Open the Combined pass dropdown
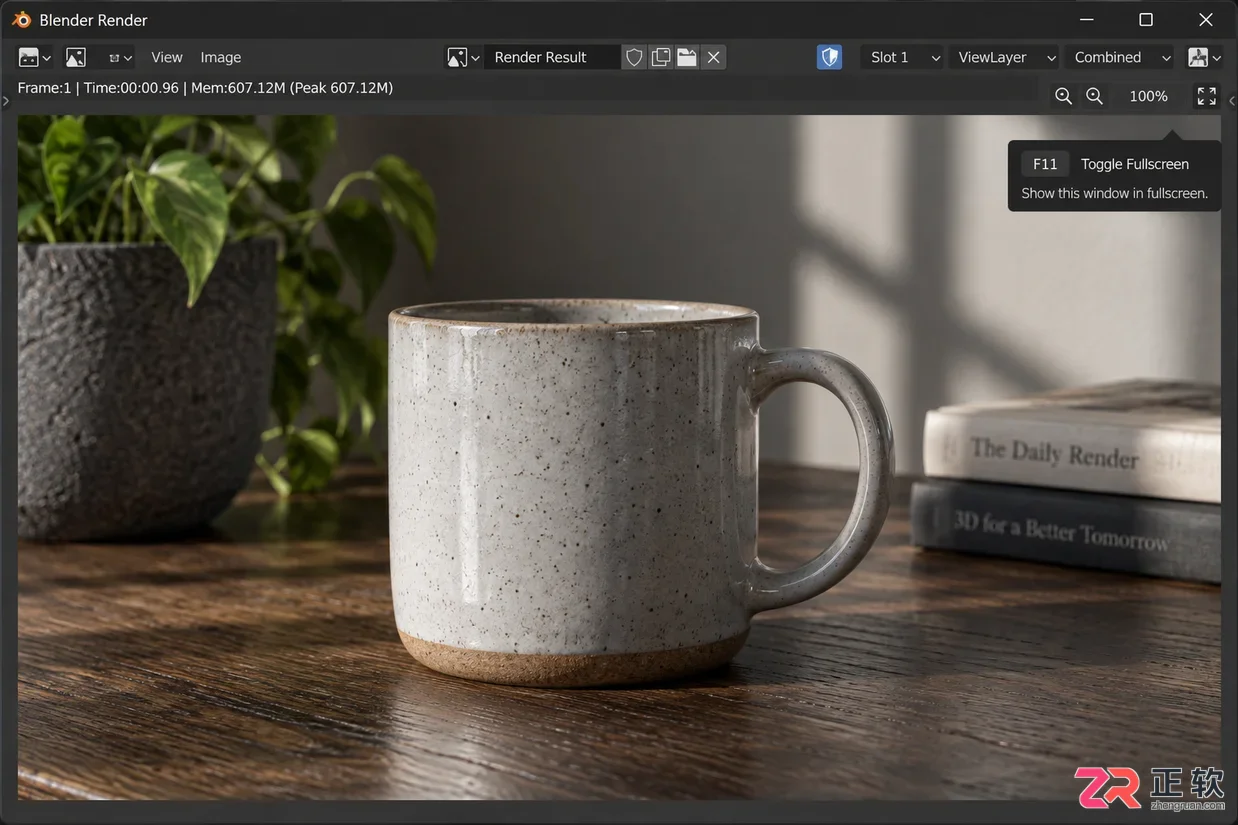This screenshot has height=825, width=1238. point(1119,57)
